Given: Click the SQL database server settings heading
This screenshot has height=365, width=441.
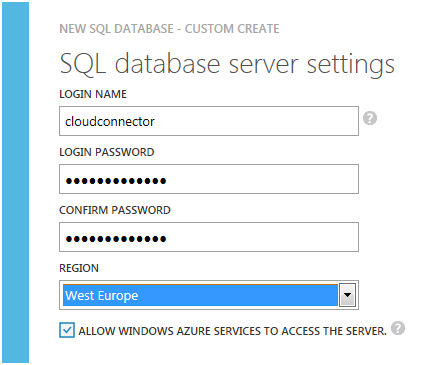Looking at the screenshot, I should click(227, 64).
